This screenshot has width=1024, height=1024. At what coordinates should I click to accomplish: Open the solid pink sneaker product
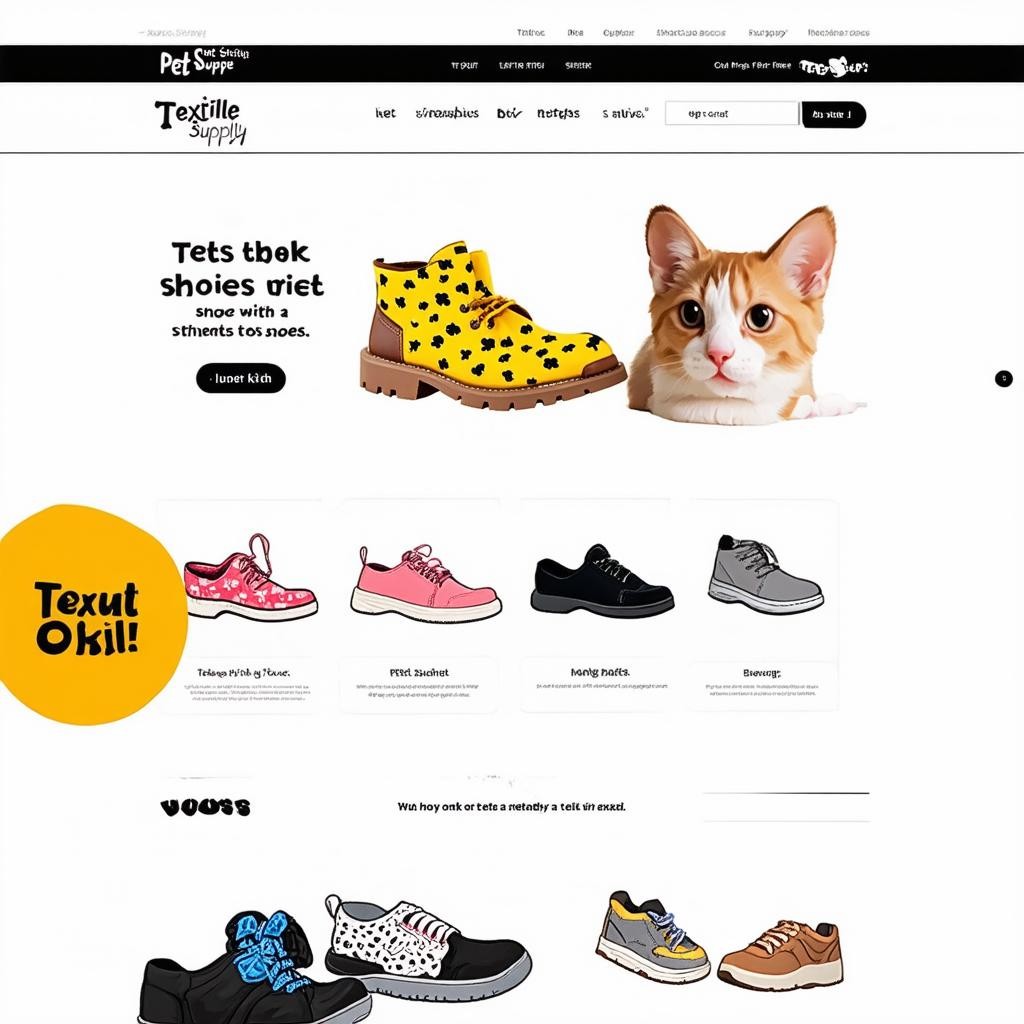click(x=425, y=583)
